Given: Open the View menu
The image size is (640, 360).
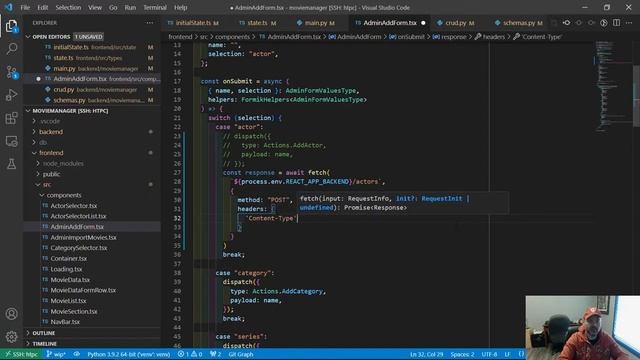Looking at the screenshot, I should tap(95, 7).
